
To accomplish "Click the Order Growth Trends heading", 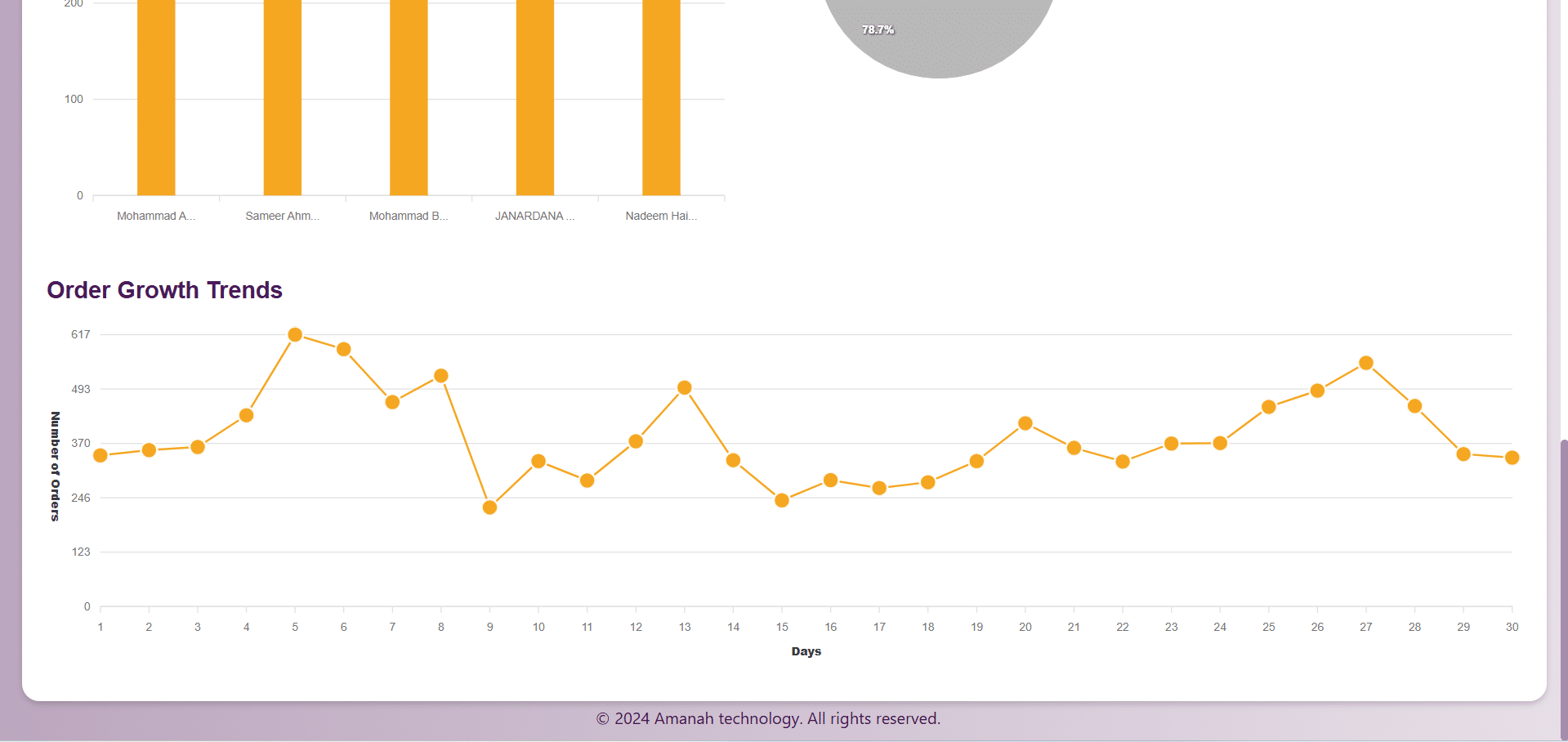I will pos(164,290).
